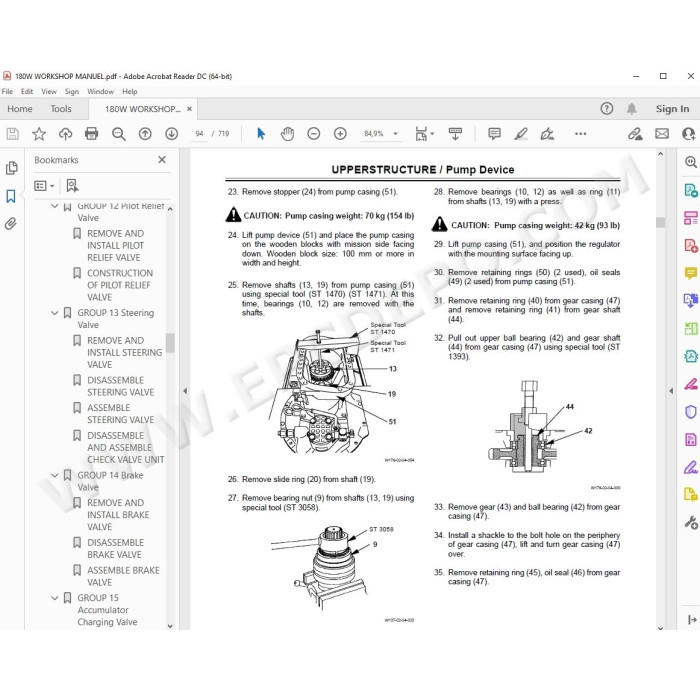Open the Sign menu
The width and height of the screenshot is (700, 700).
[71, 92]
